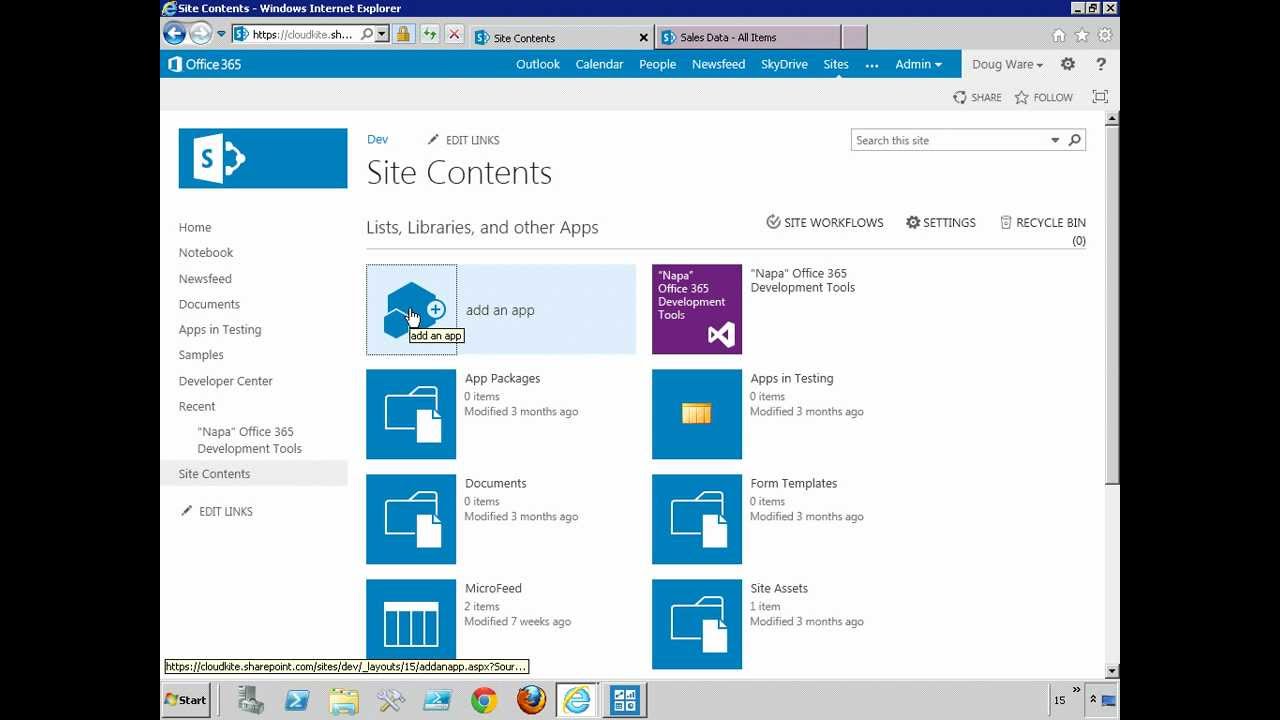Expand the Admin dropdown menu
Viewport: 1280px width, 720px height.
tap(918, 64)
